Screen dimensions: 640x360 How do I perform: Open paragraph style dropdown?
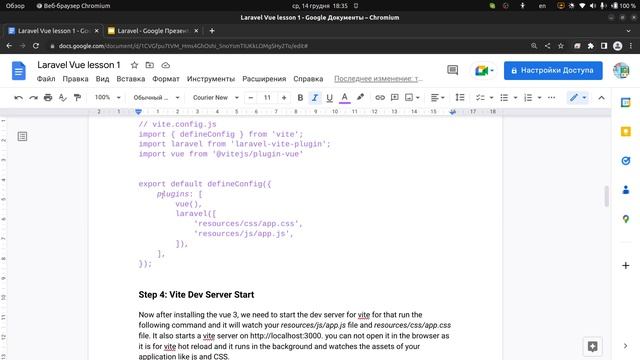pos(156,98)
